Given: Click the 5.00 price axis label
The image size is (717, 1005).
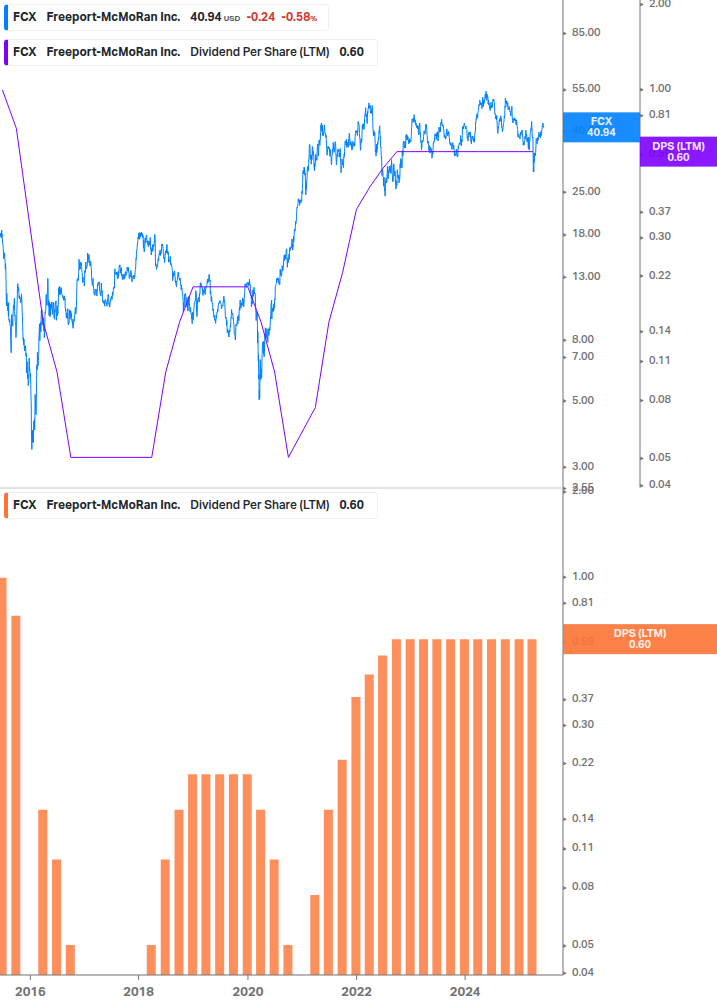Looking at the screenshot, I should tap(582, 401).
